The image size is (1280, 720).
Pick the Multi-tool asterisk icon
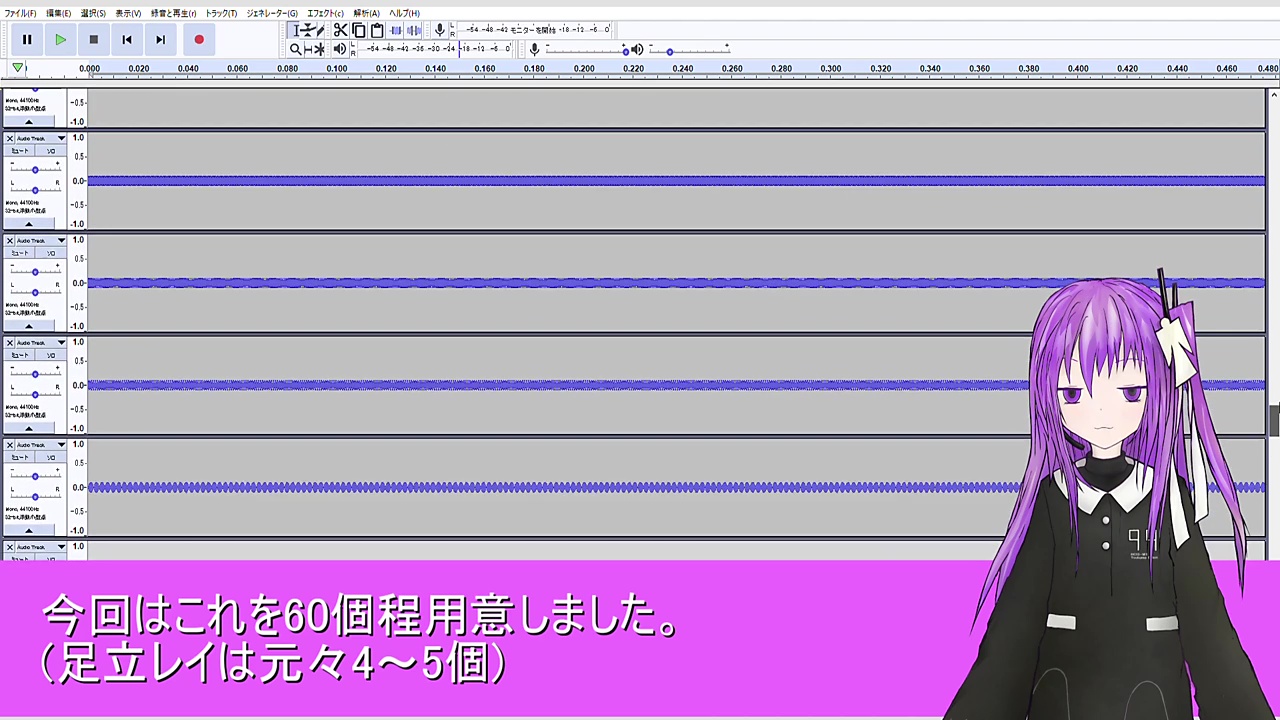point(319,49)
